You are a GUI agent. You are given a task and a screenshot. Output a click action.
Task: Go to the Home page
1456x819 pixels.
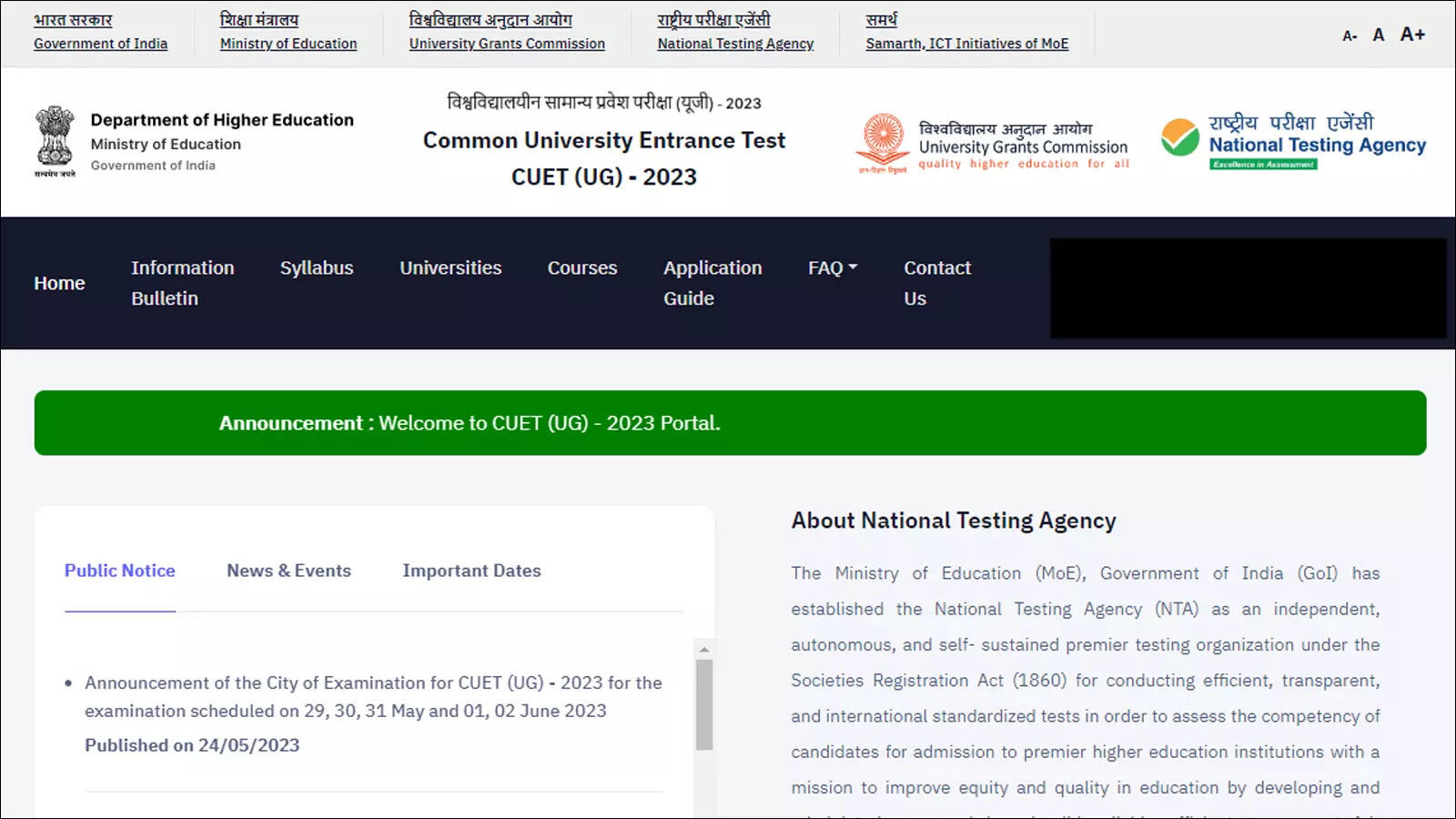[59, 283]
